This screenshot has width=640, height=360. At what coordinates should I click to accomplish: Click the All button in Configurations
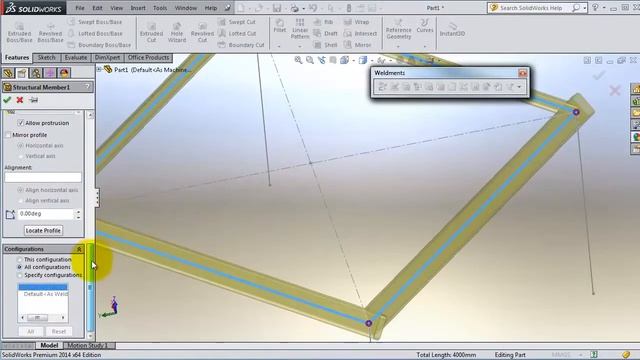31,331
